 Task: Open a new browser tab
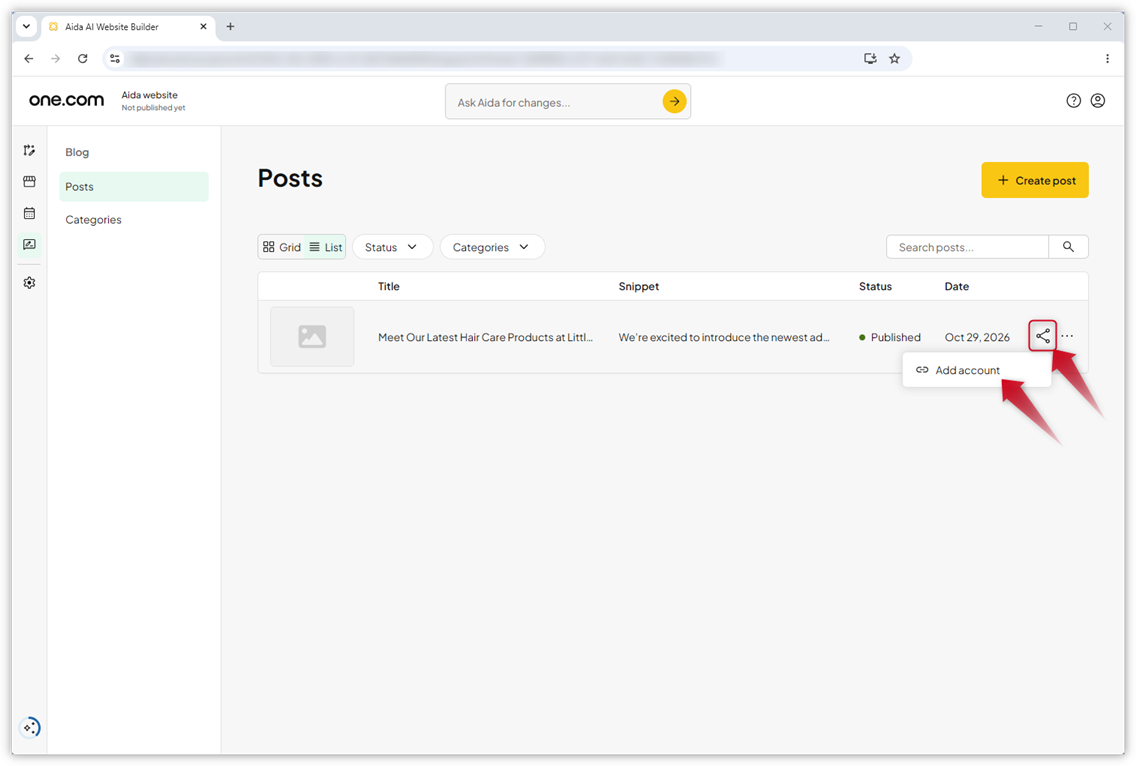tap(230, 27)
